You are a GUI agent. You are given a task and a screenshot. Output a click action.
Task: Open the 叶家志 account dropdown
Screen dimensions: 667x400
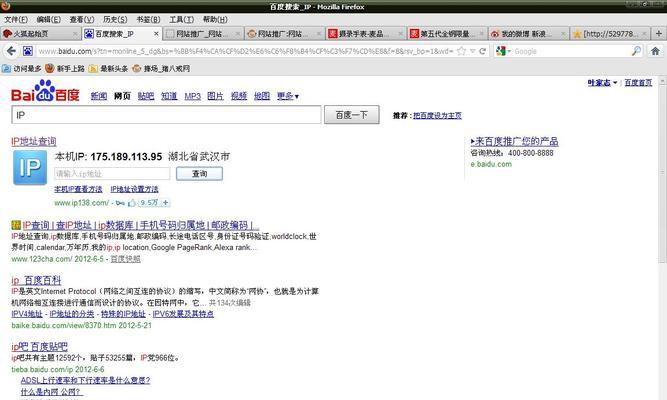coord(602,83)
